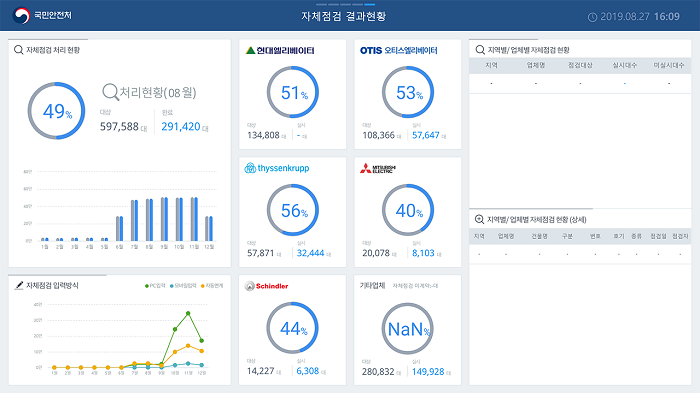Click zoom icon by 지역별/업체별 자체점검 현황 (상세)
This screenshot has height=393, width=700.
pos(479,219)
